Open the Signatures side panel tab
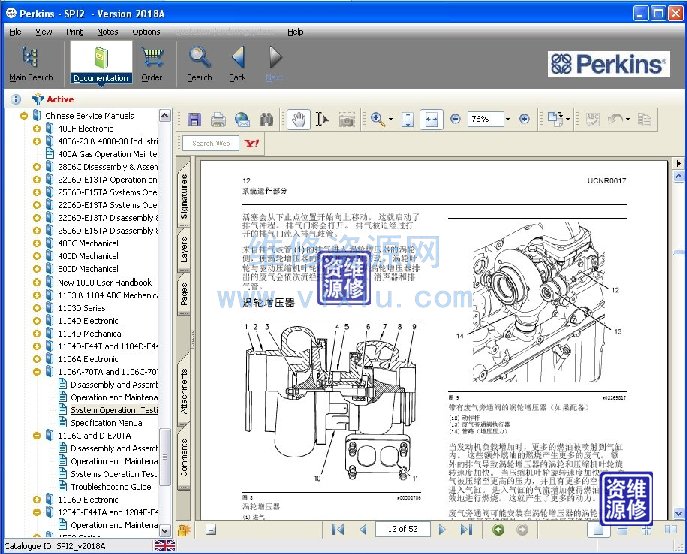This screenshot has width=687, height=554. tap(184, 195)
